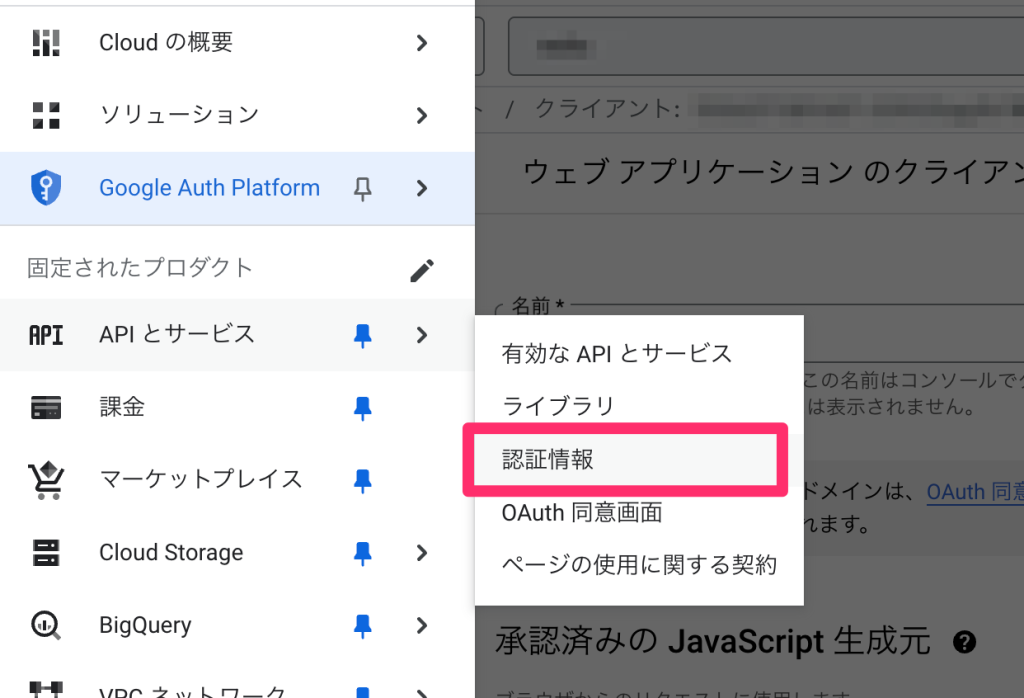1024x698 pixels.
Task: Unpin マーケットプレイス from pinned products
Action: [362, 481]
